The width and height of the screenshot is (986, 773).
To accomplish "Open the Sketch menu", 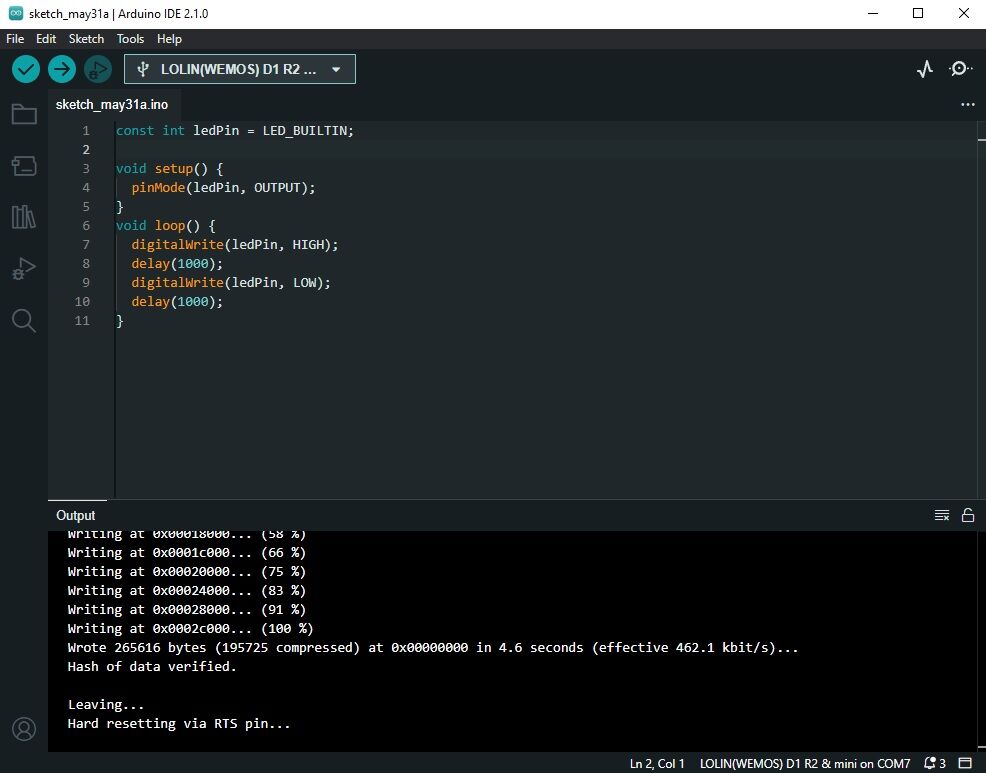I will point(86,39).
